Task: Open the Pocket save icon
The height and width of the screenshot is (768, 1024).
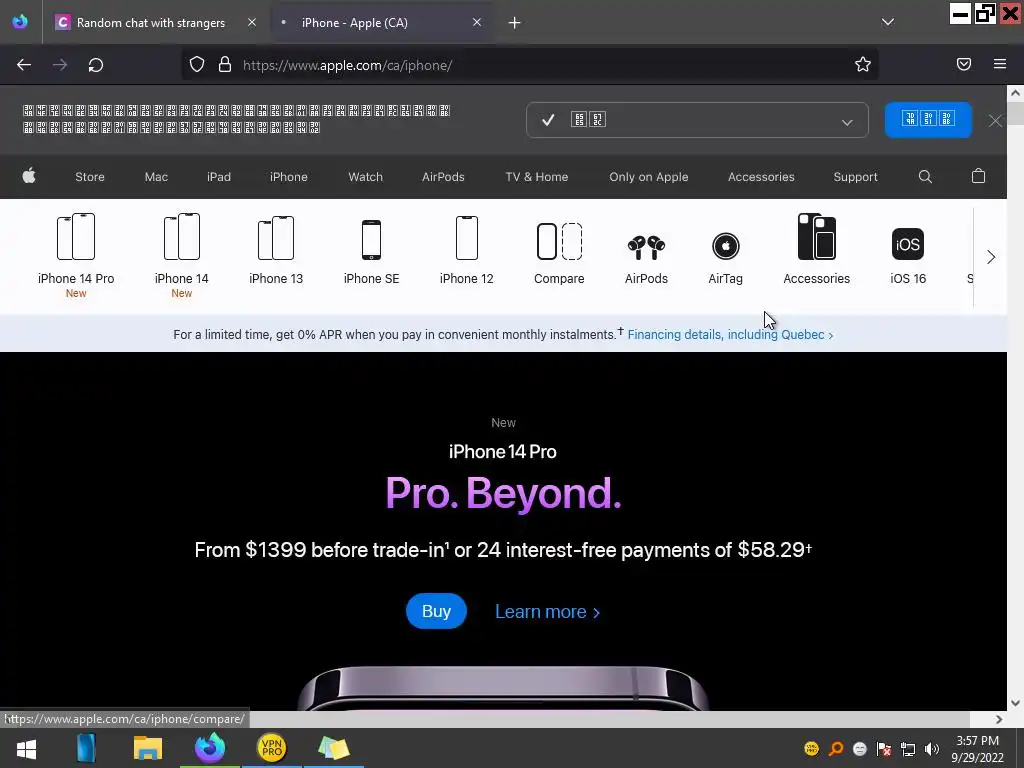Action: (x=963, y=64)
